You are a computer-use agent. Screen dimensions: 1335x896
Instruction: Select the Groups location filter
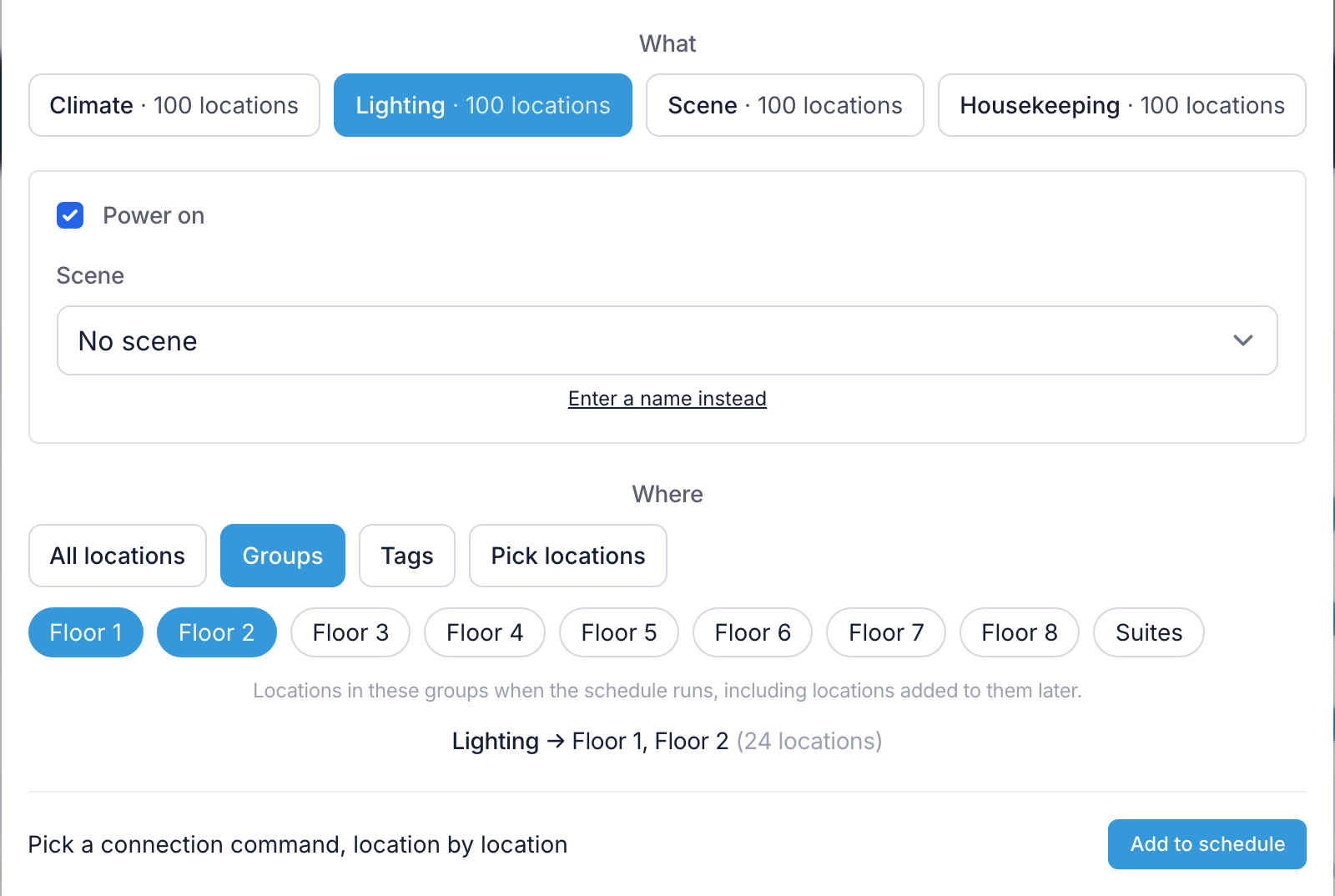pyautogui.click(x=283, y=556)
